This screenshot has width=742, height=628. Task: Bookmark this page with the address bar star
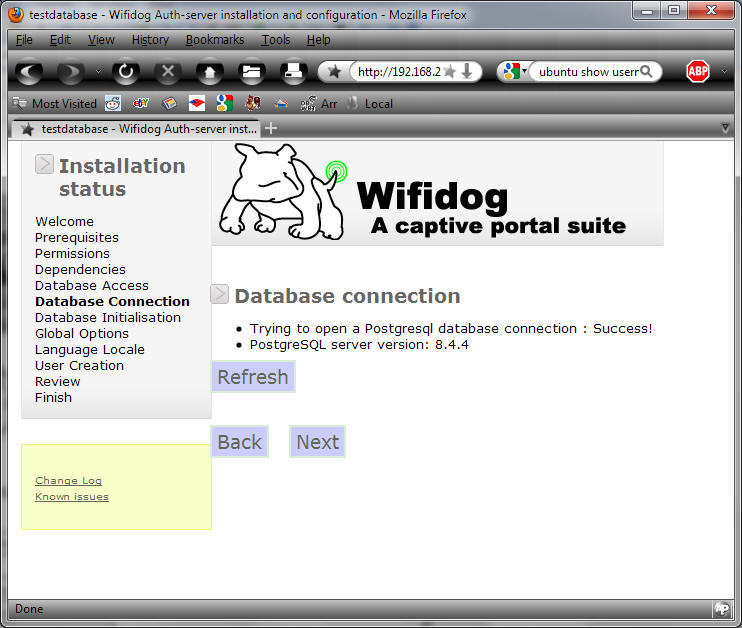click(450, 72)
